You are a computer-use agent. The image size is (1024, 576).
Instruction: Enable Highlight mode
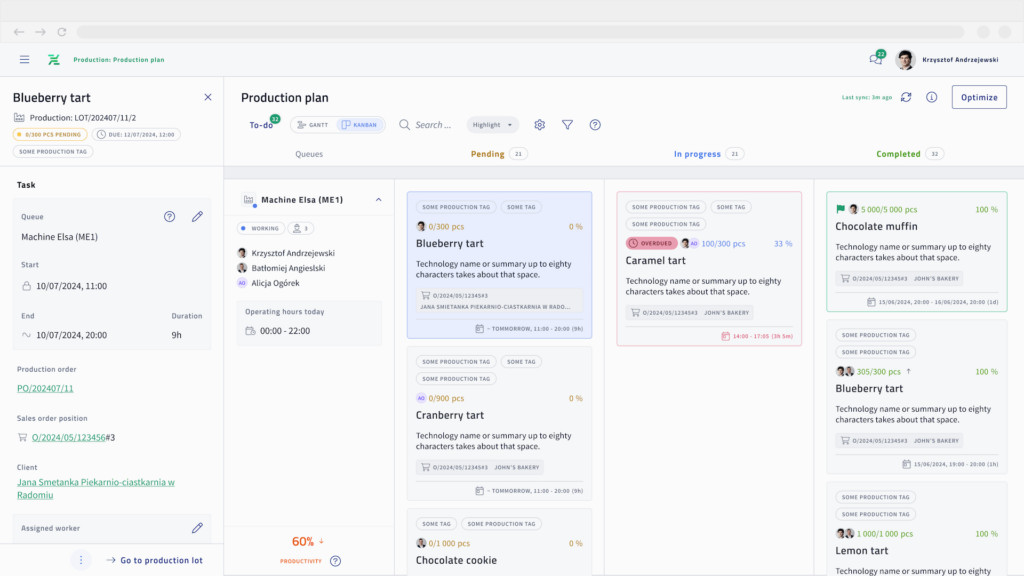487,124
